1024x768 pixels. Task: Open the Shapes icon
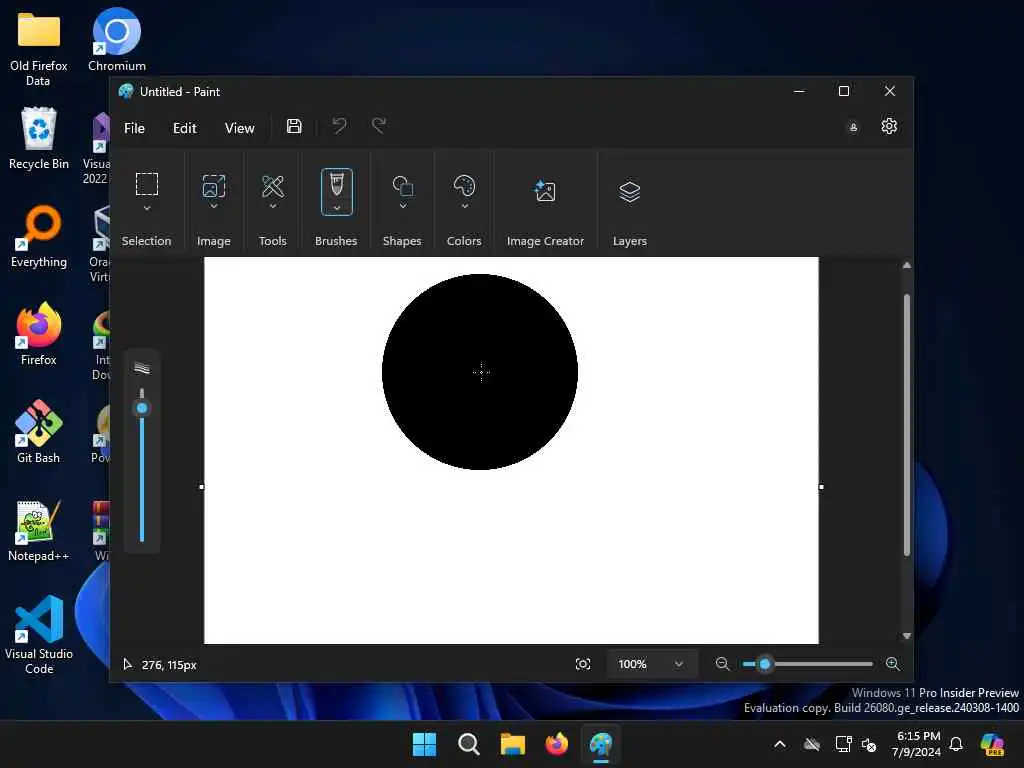coord(402,186)
